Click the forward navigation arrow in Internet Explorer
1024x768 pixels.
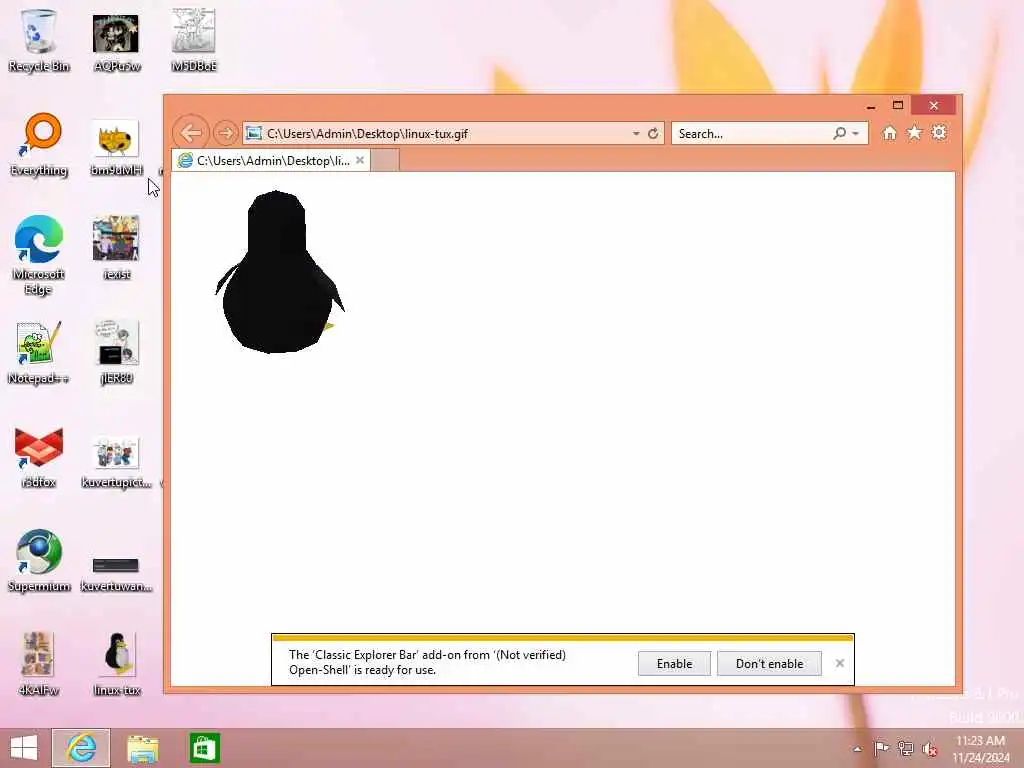[x=226, y=133]
